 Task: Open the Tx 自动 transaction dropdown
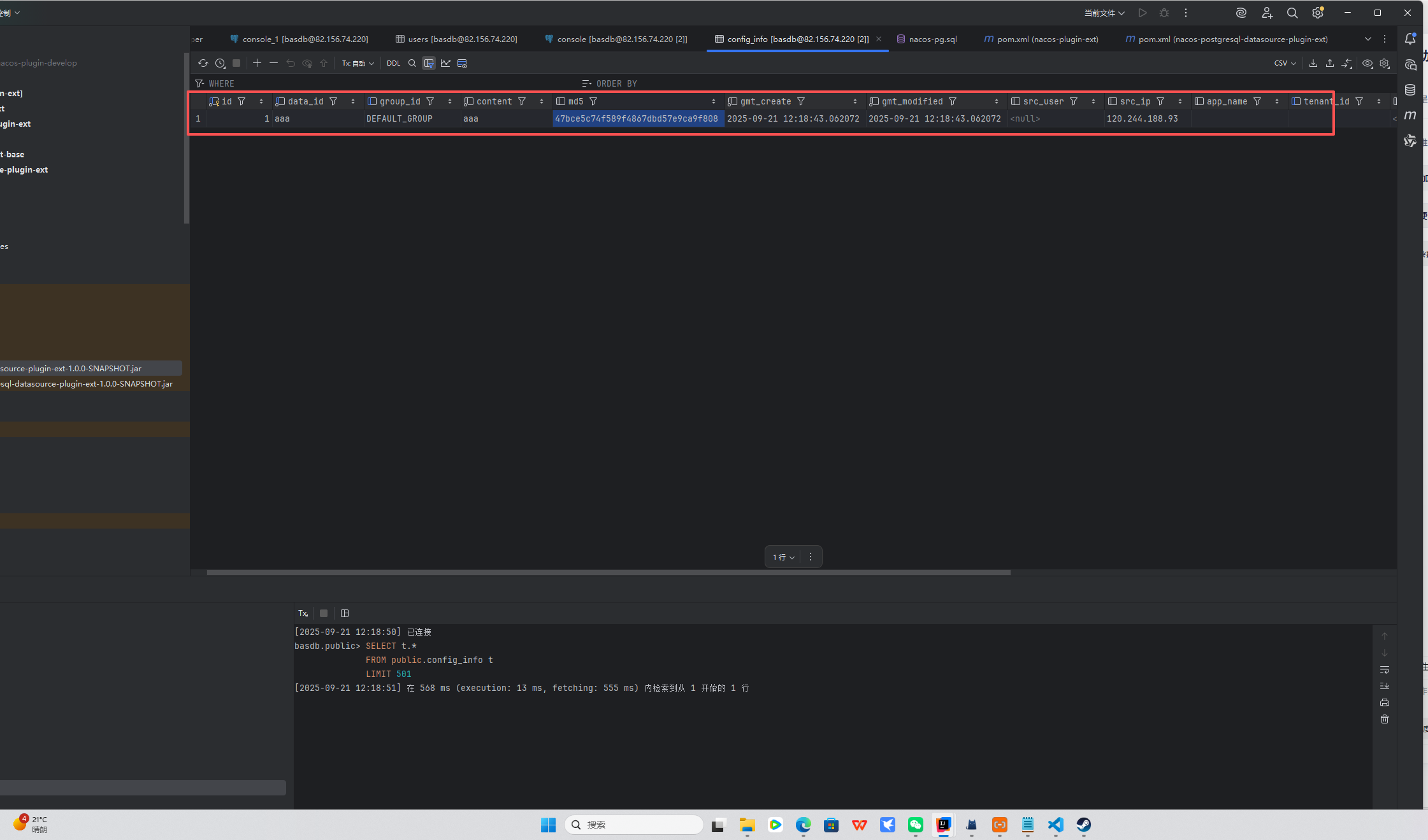358,63
